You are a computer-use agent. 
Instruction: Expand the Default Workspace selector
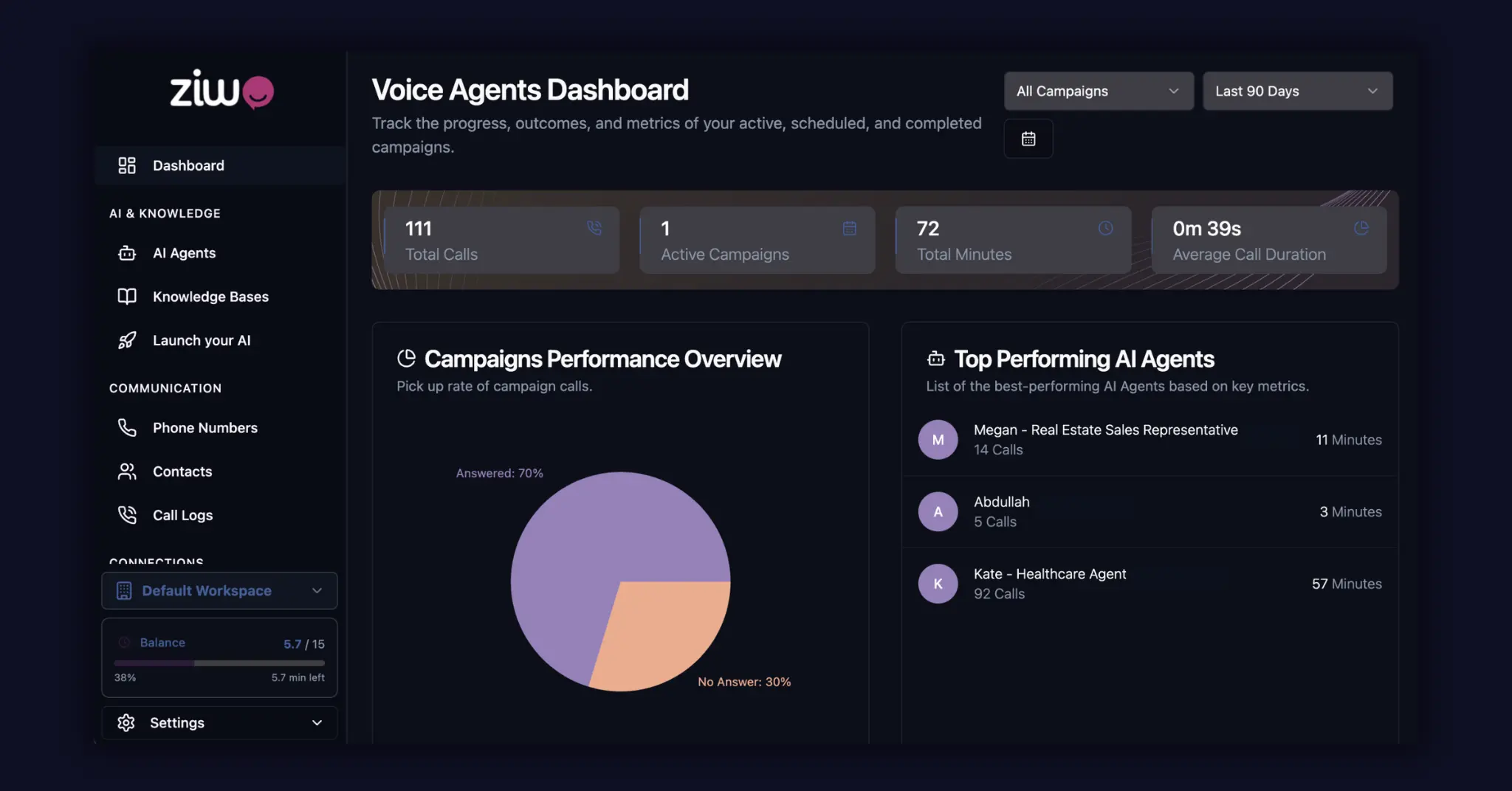pyautogui.click(x=219, y=590)
